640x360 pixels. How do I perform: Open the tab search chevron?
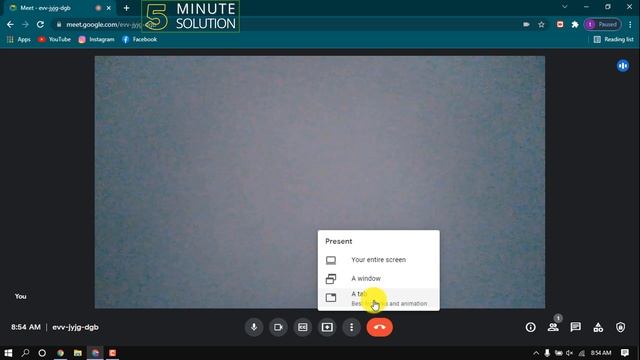564,7
